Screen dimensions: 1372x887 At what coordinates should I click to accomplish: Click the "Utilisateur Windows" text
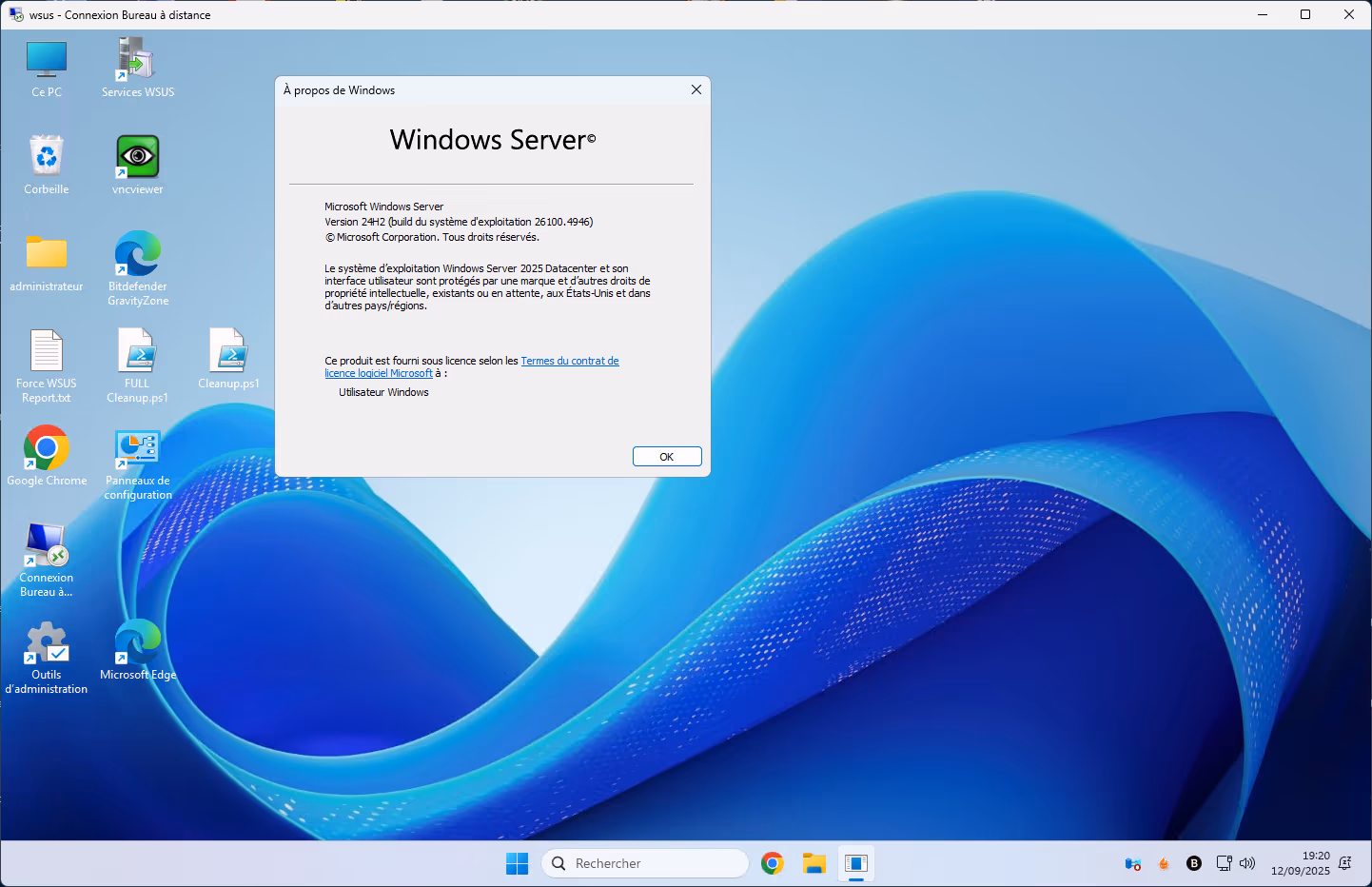[x=383, y=392]
